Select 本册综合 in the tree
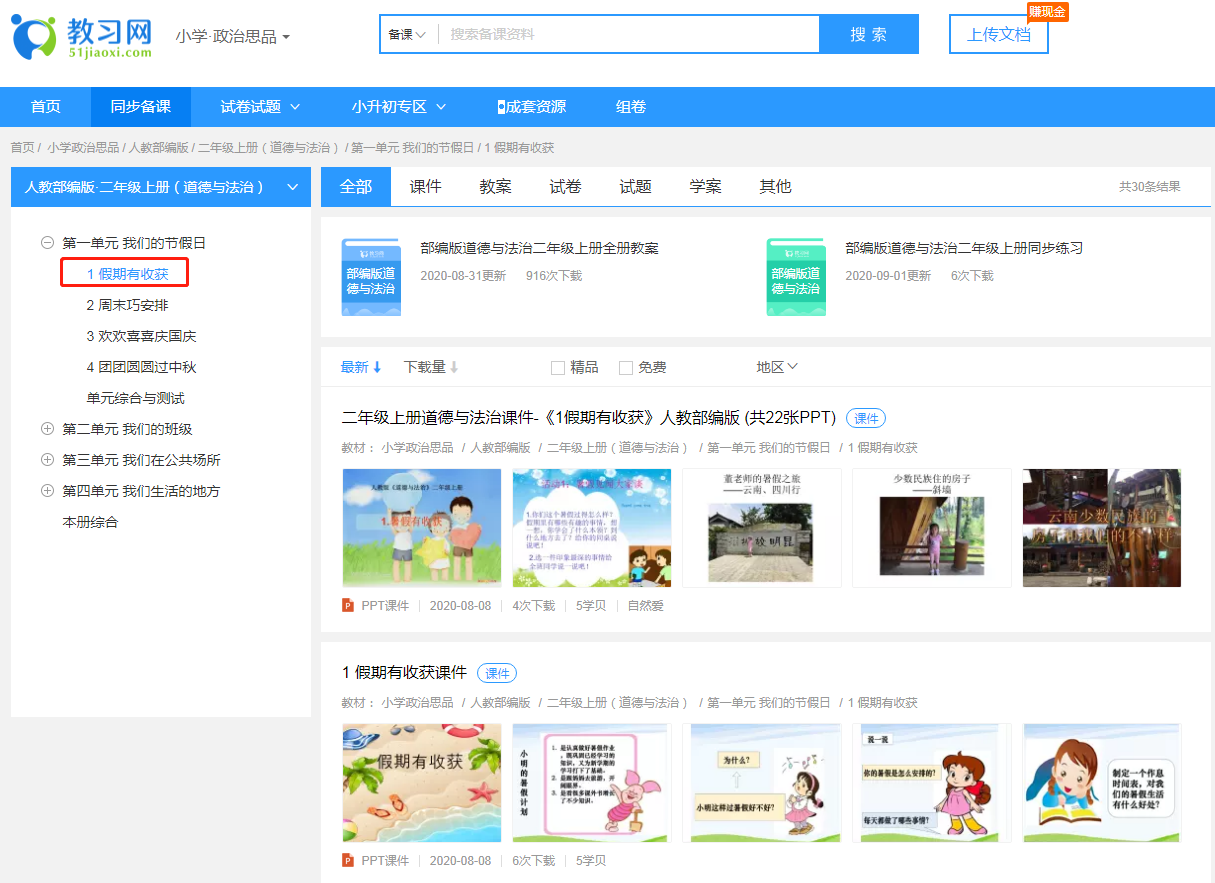 90,522
